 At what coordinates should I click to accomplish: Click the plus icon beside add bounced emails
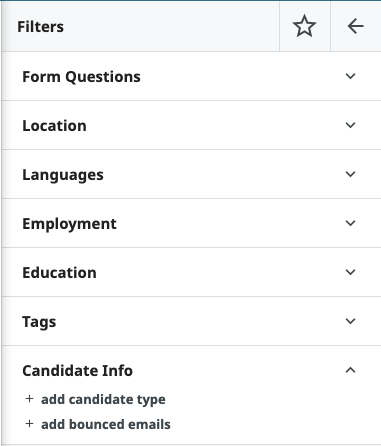(x=29, y=424)
